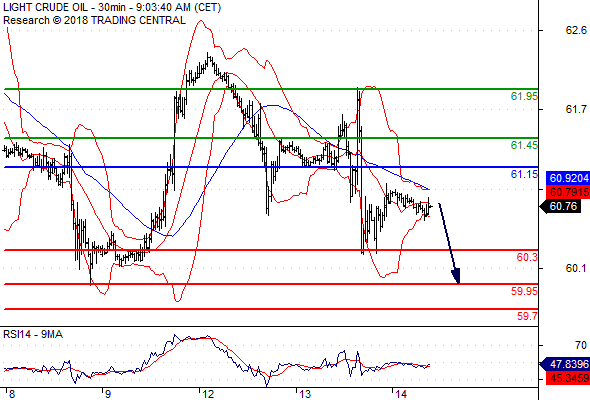Click the blue 60.9204 price tag
This screenshot has width=590, height=400.
pos(567,178)
